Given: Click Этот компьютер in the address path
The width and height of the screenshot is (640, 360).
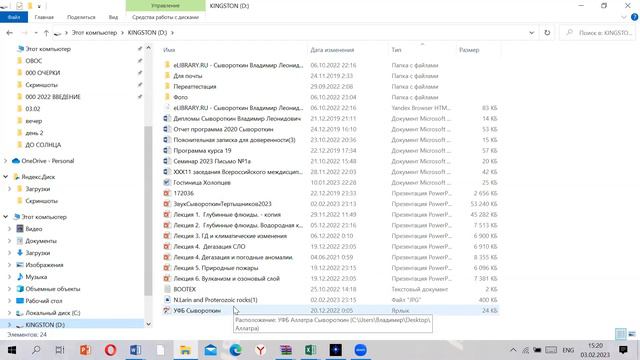Looking at the screenshot, I should pos(94,33).
